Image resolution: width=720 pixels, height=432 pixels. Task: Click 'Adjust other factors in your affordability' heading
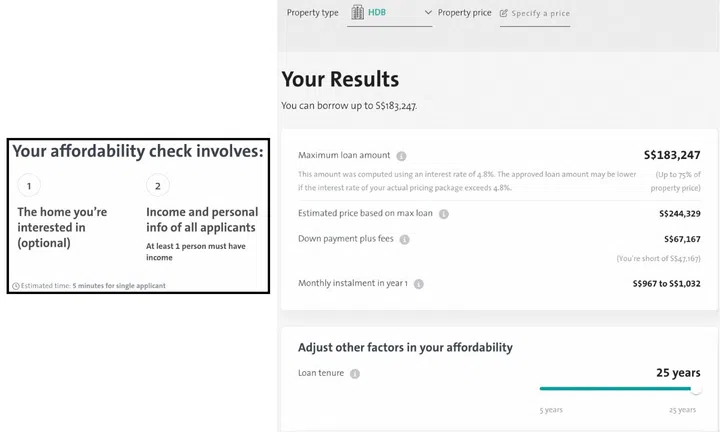point(405,347)
